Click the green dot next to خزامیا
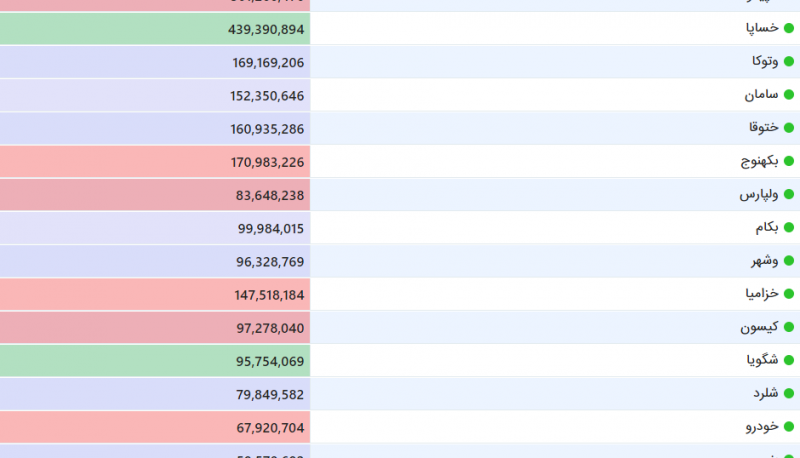 coord(789,294)
